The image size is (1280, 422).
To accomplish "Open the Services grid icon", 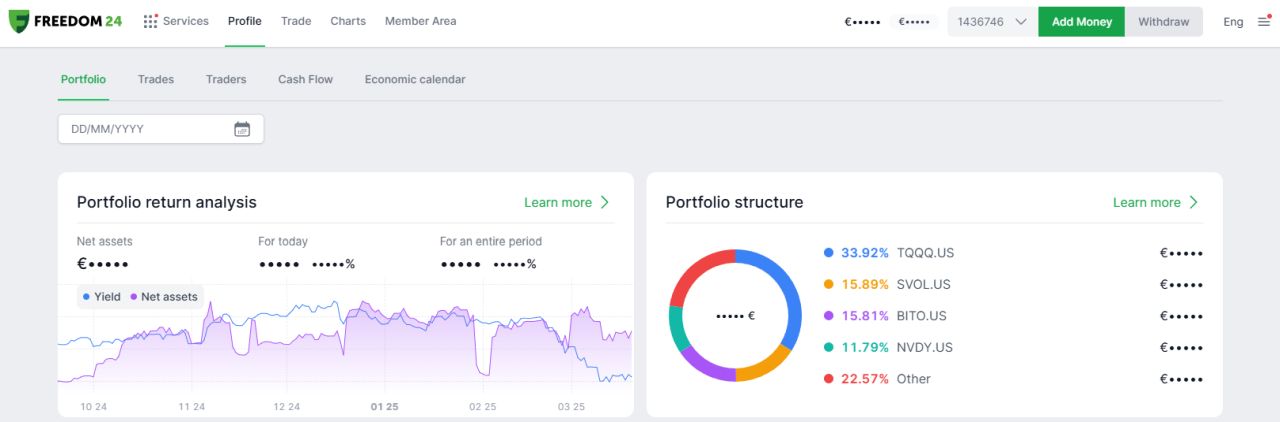I will (150, 21).
